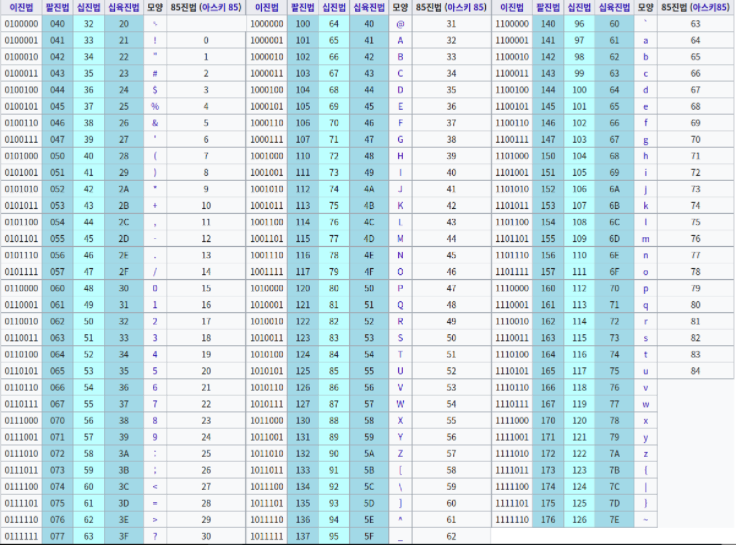Click the exclamation mark ! link

pos(155,40)
